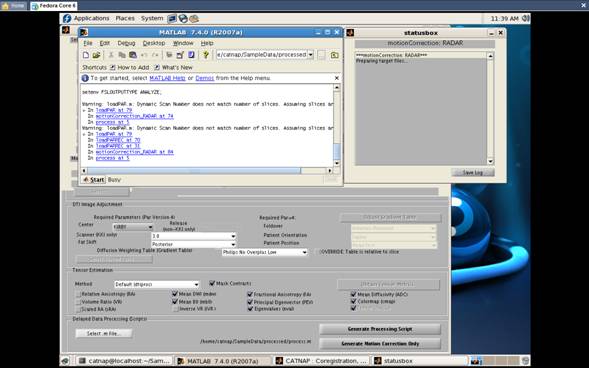Enable the Relative Anisotropy (RA) checkbox
This screenshot has height=368, width=589.
(x=79, y=294)
